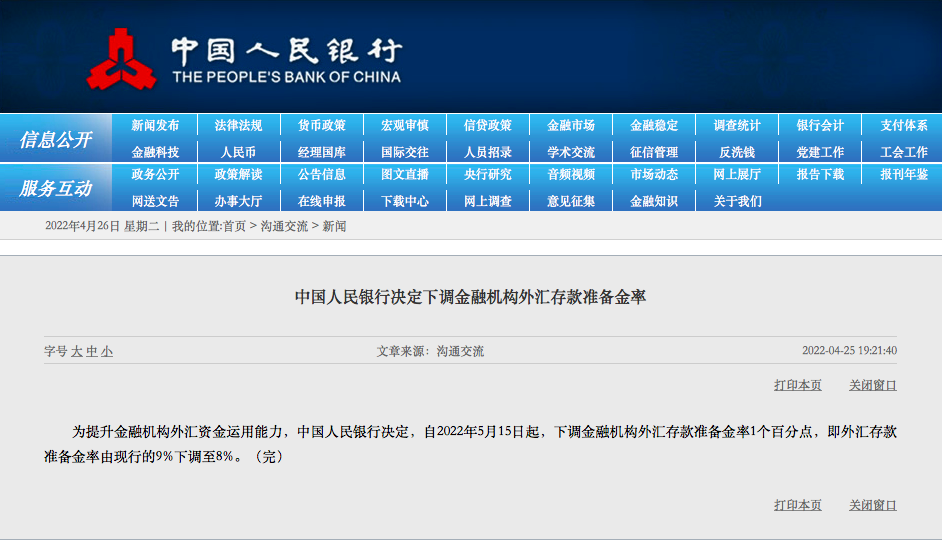Image resolution: width=942 pixels, height=541 pixels.
Task: Open 工会工作 section
Action: coord(904,153)
